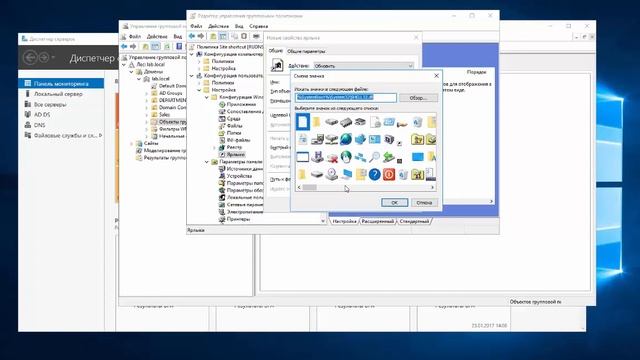The image size is (640, 360).
Task: Switch to Стандартный tab at bottom
Action: coord(414,221)
